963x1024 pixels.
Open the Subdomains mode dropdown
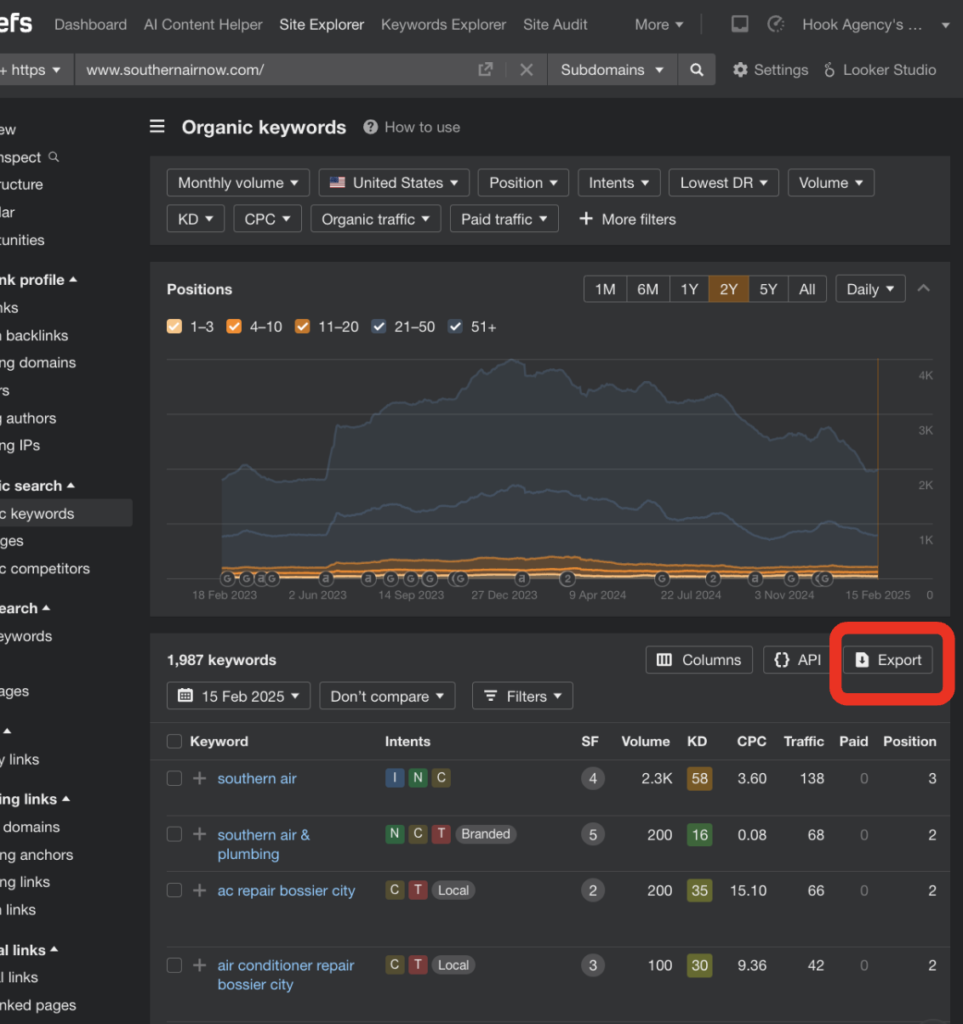click(x=612, y=70)
